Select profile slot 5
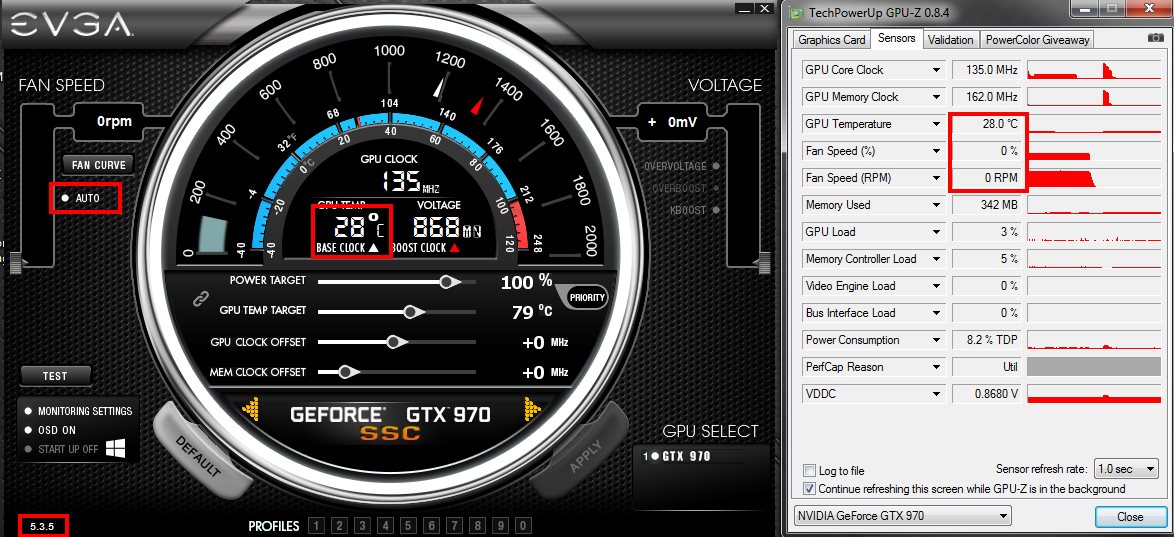Image resolution: width=1174 pixels, height=537 pixels. (x=408, y=526)
